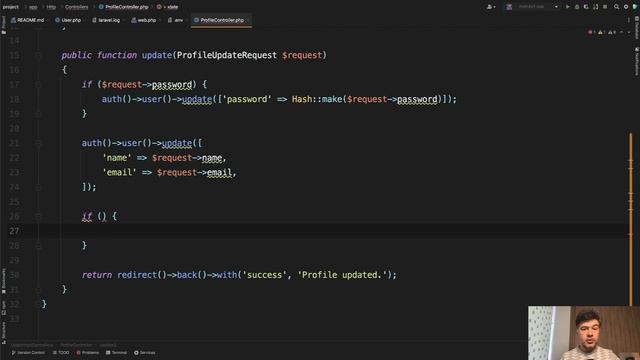
Task: Click the Stop square icon in toolbar
Action: click(605, 7)
